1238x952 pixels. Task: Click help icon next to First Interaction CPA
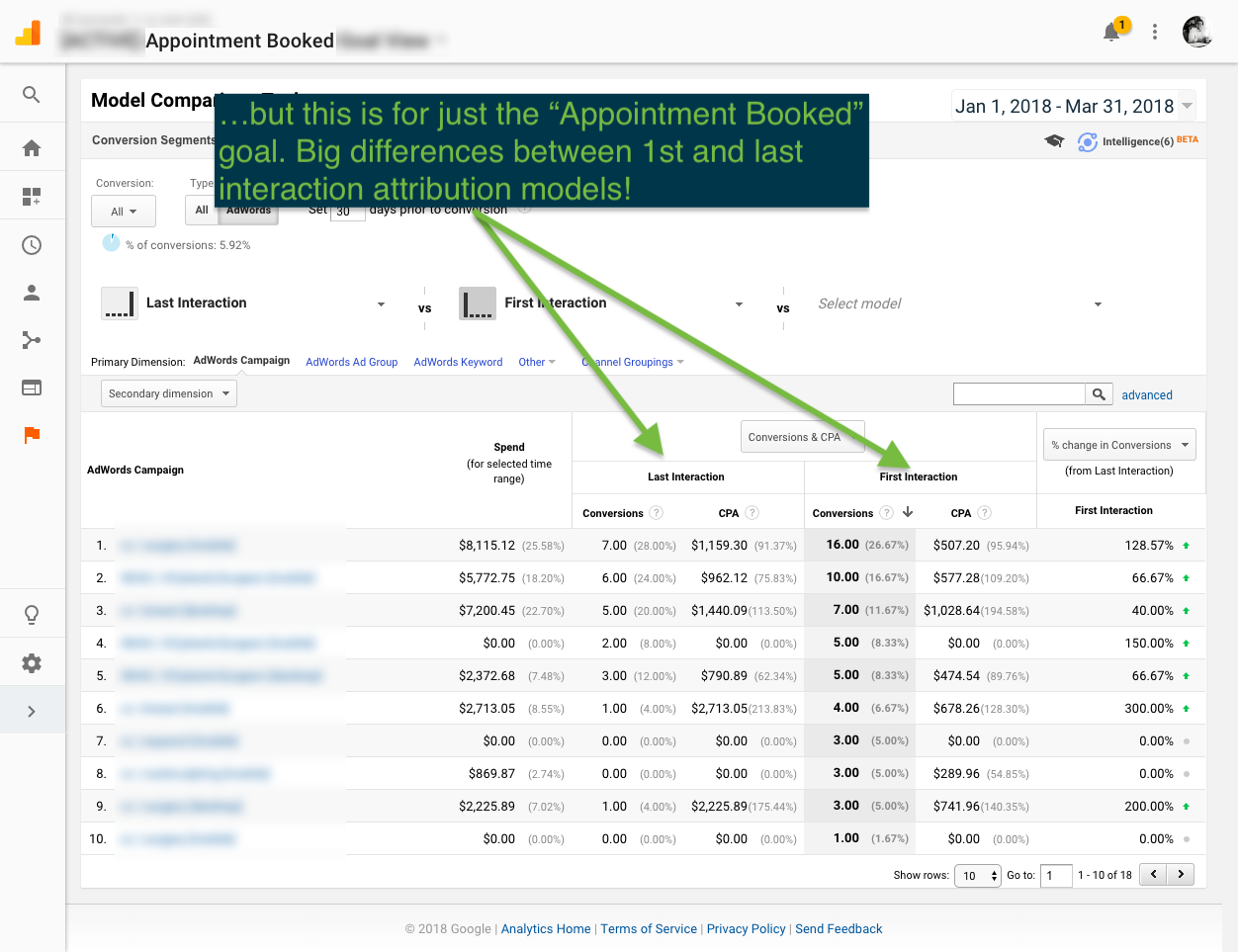(984, 513)
